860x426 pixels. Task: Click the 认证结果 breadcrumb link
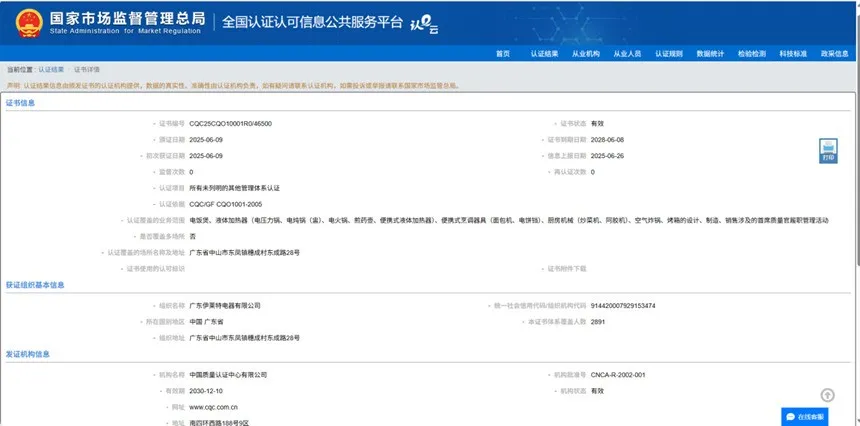click(x=51, y=70)
